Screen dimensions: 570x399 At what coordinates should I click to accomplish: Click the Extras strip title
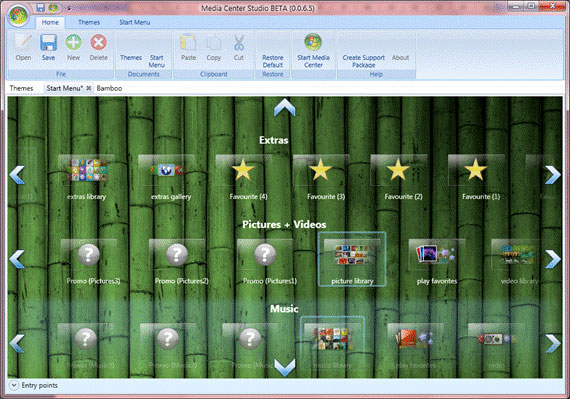tap(273, 140)
